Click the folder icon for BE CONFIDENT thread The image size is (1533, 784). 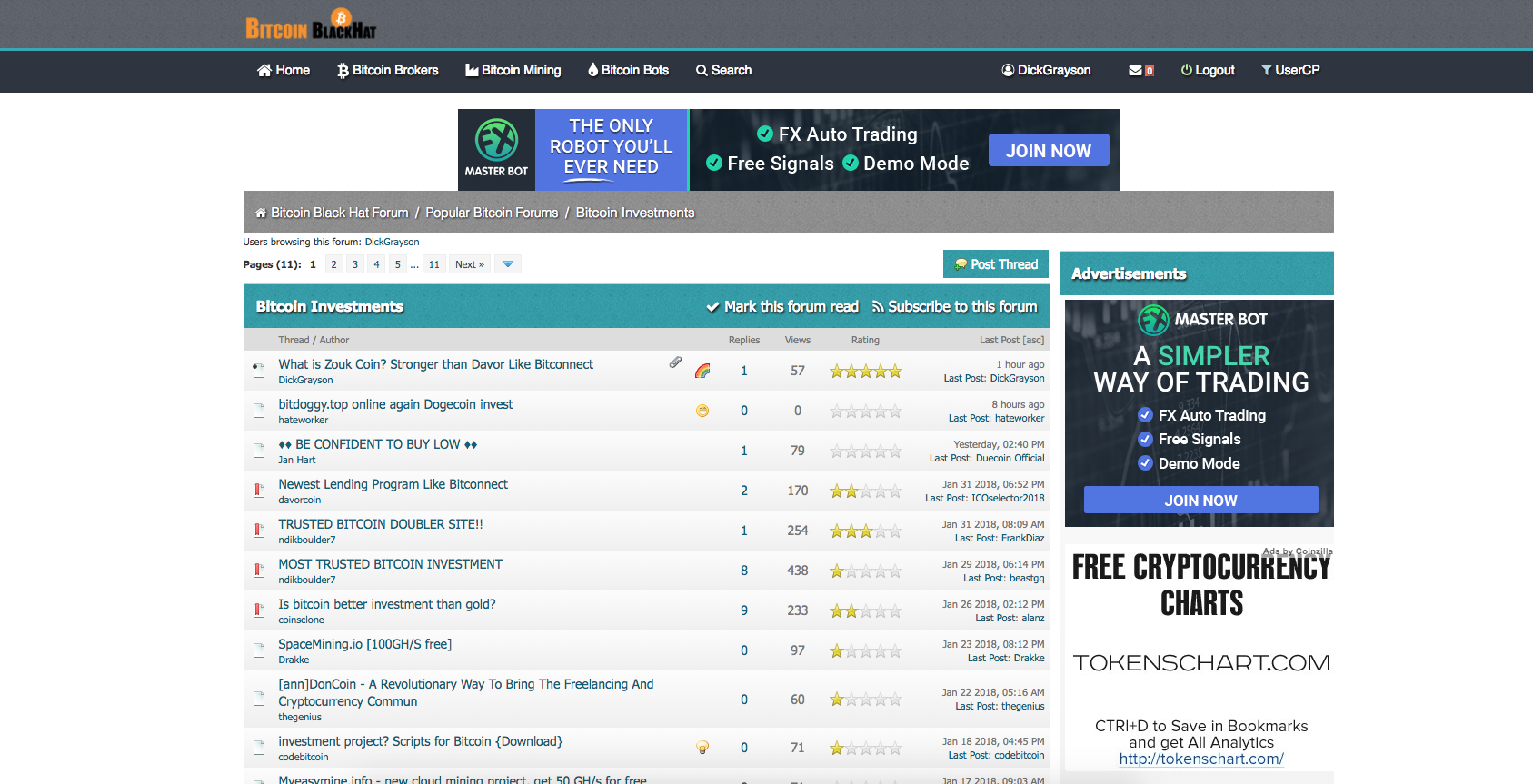click(x=259, y=451)
